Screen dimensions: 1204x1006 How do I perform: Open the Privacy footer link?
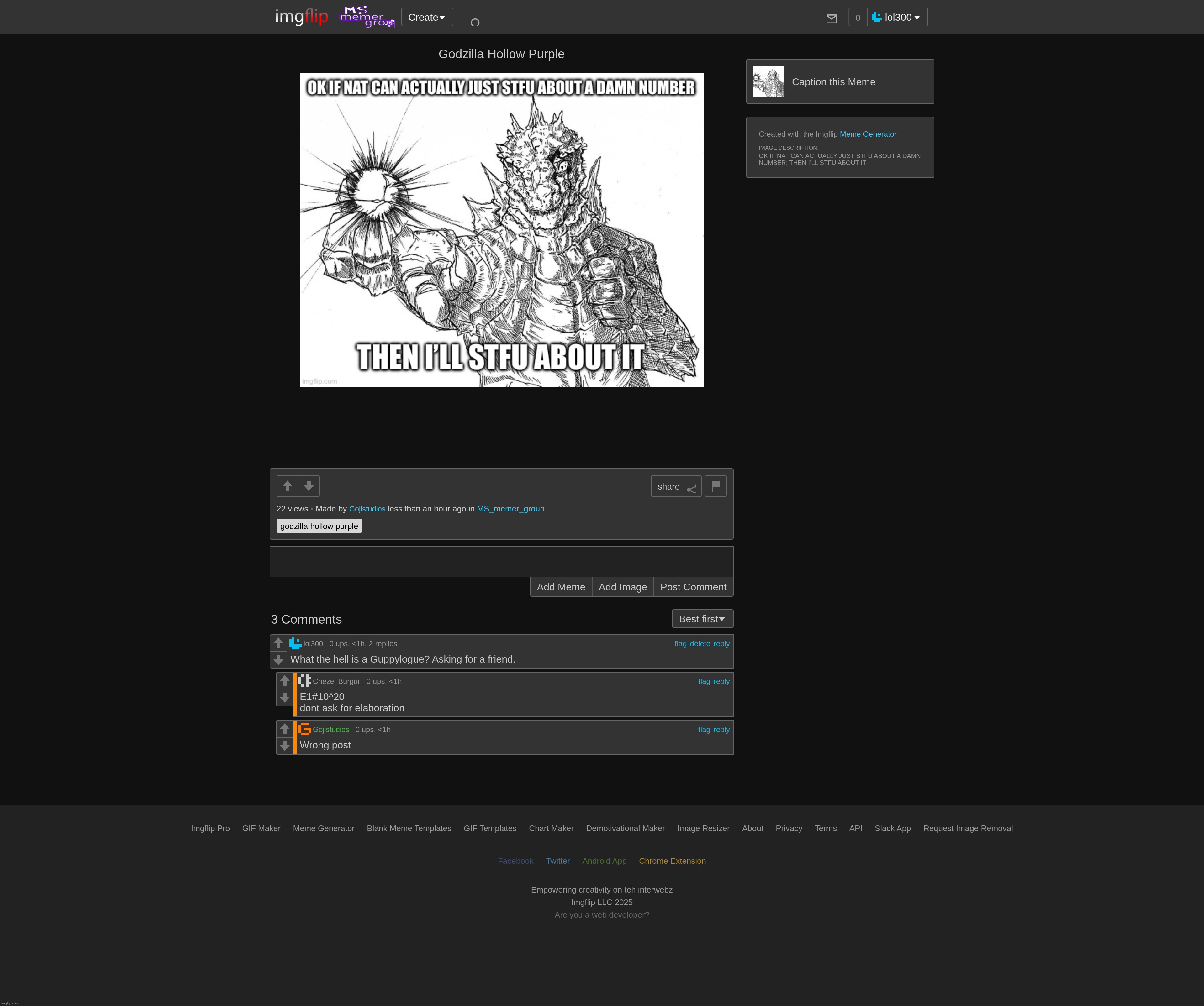[x=789, y=828]
